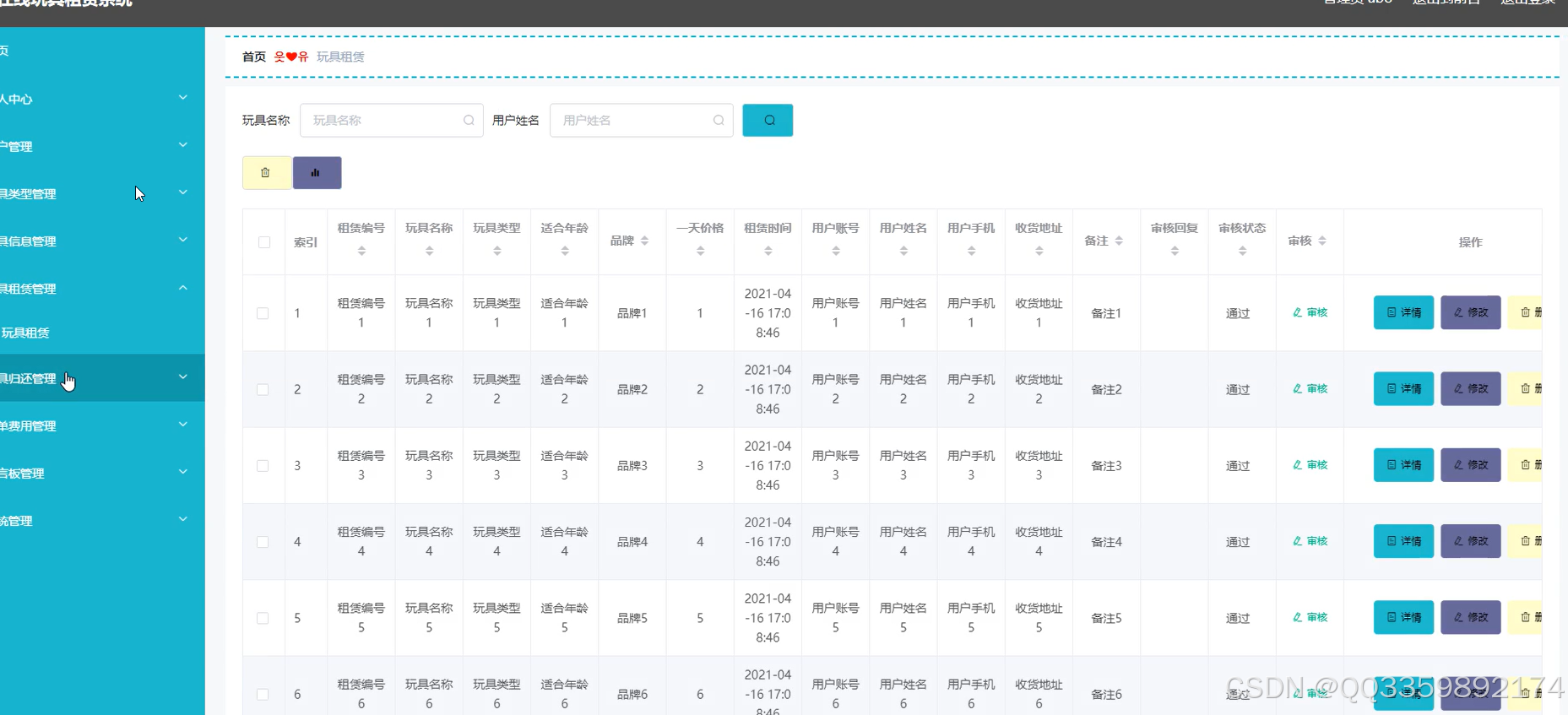Sort by 品牌 column arrows
This screenshot has height=715, width=1568.
tap(645, 241)
